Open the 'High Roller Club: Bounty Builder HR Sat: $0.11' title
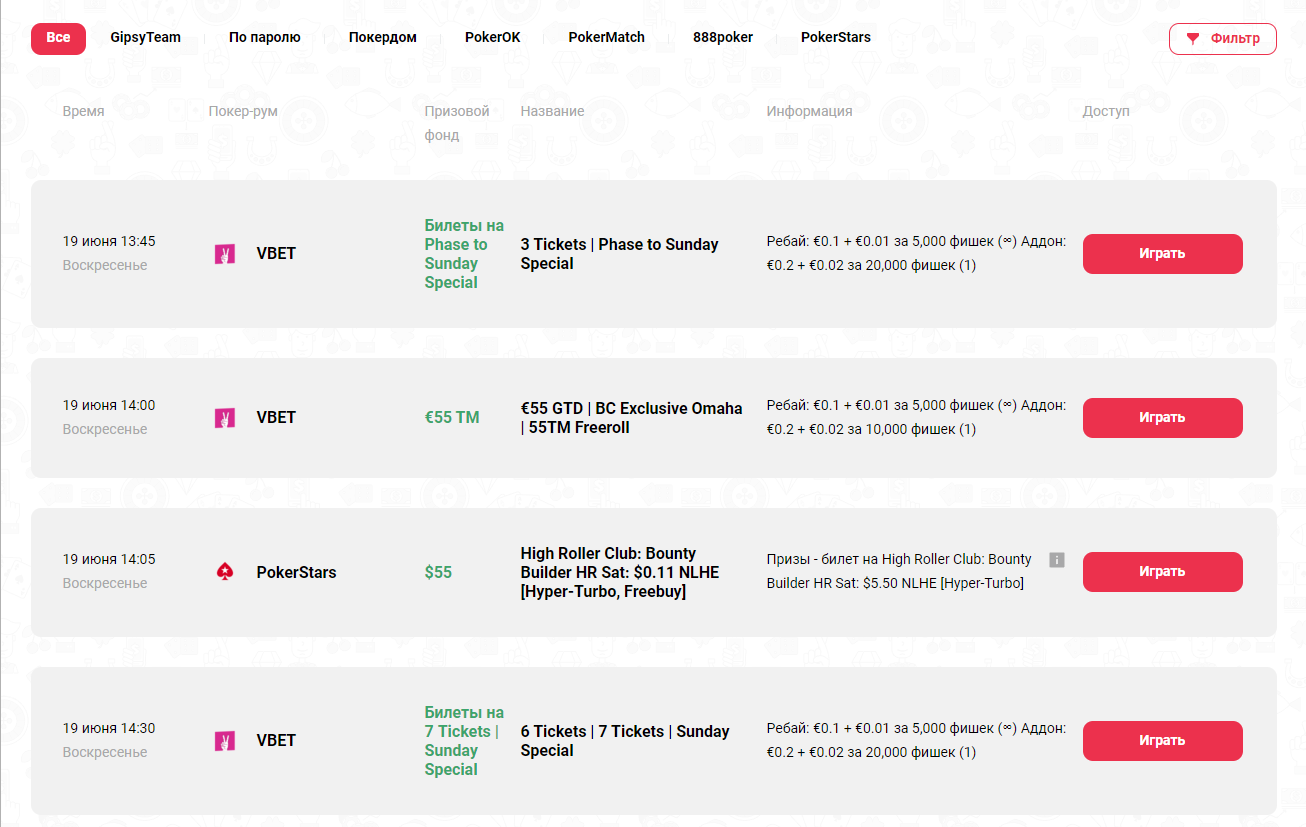 tap(620, 572)
